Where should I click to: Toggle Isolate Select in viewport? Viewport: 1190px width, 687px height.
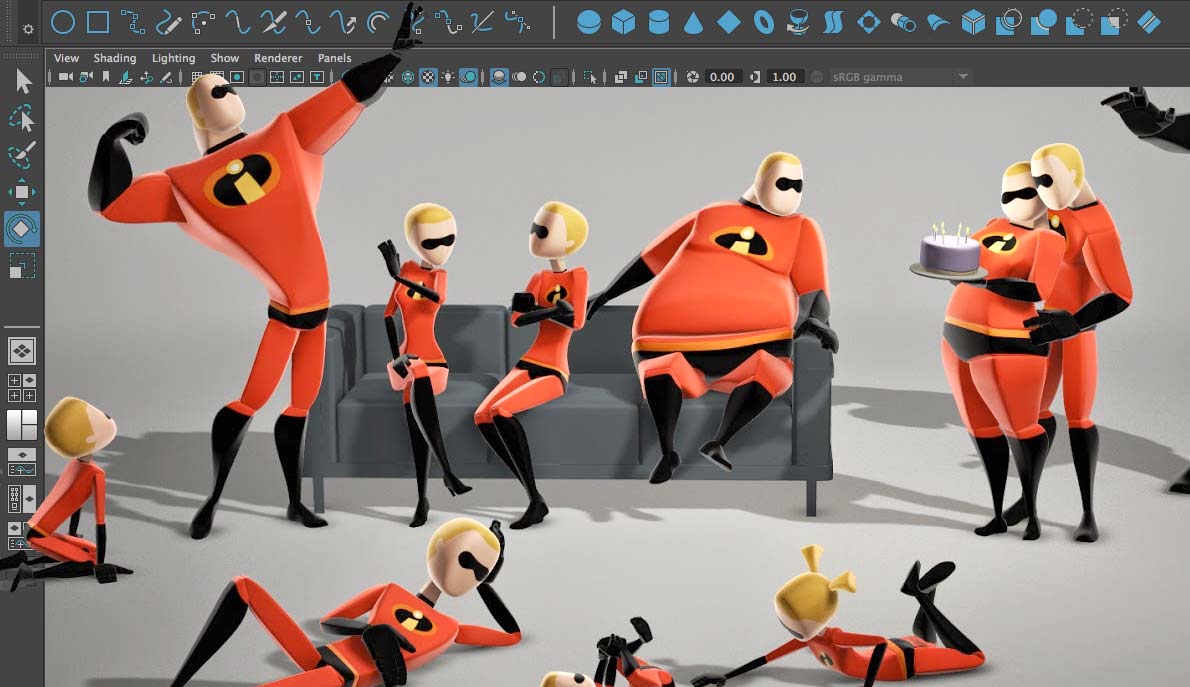(590, 77)
